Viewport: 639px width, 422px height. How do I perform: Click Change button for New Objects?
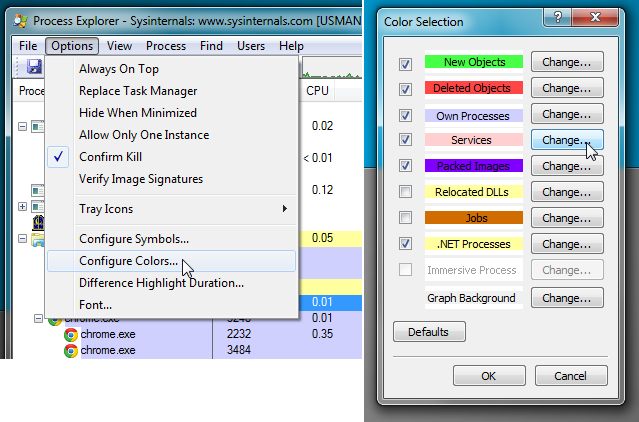pos(567,62)
